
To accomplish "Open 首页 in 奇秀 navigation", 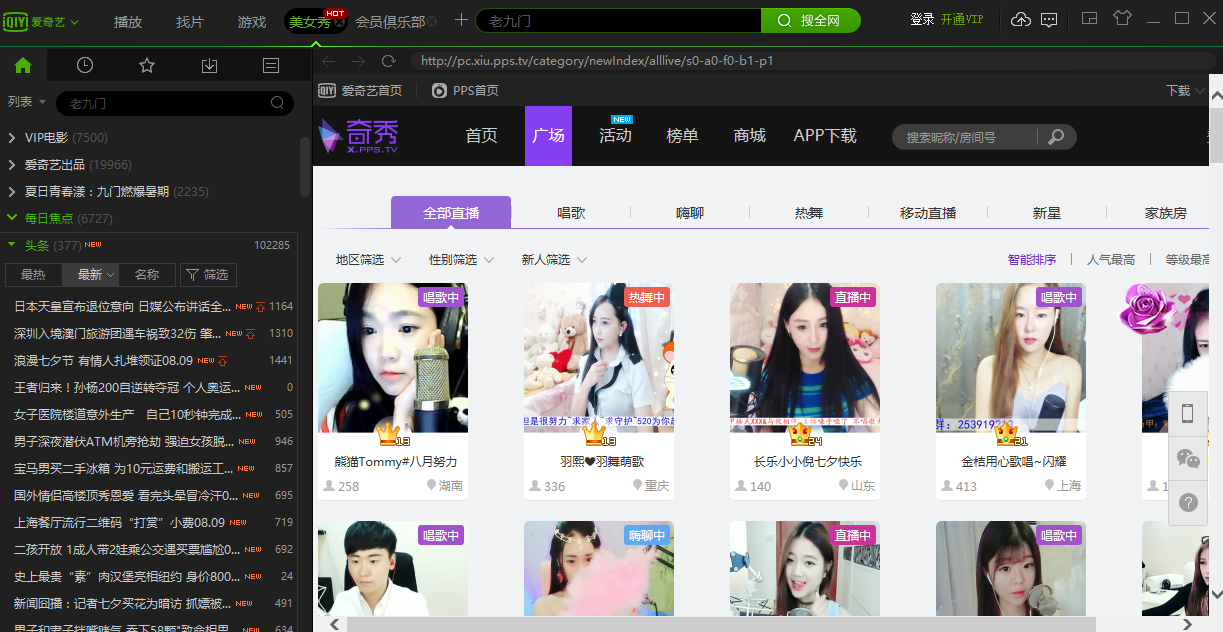I will click(481, 136).
